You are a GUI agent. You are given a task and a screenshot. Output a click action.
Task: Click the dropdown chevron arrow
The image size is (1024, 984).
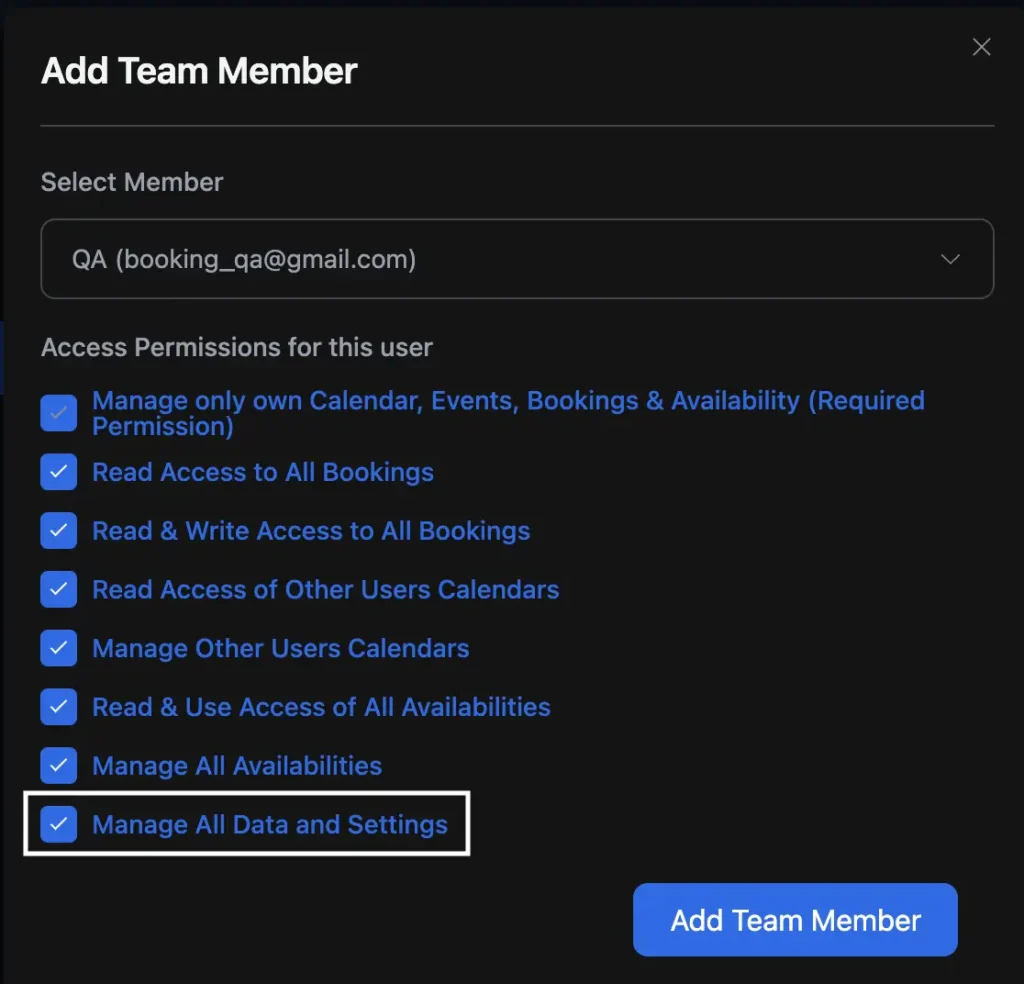pos(950,258)
